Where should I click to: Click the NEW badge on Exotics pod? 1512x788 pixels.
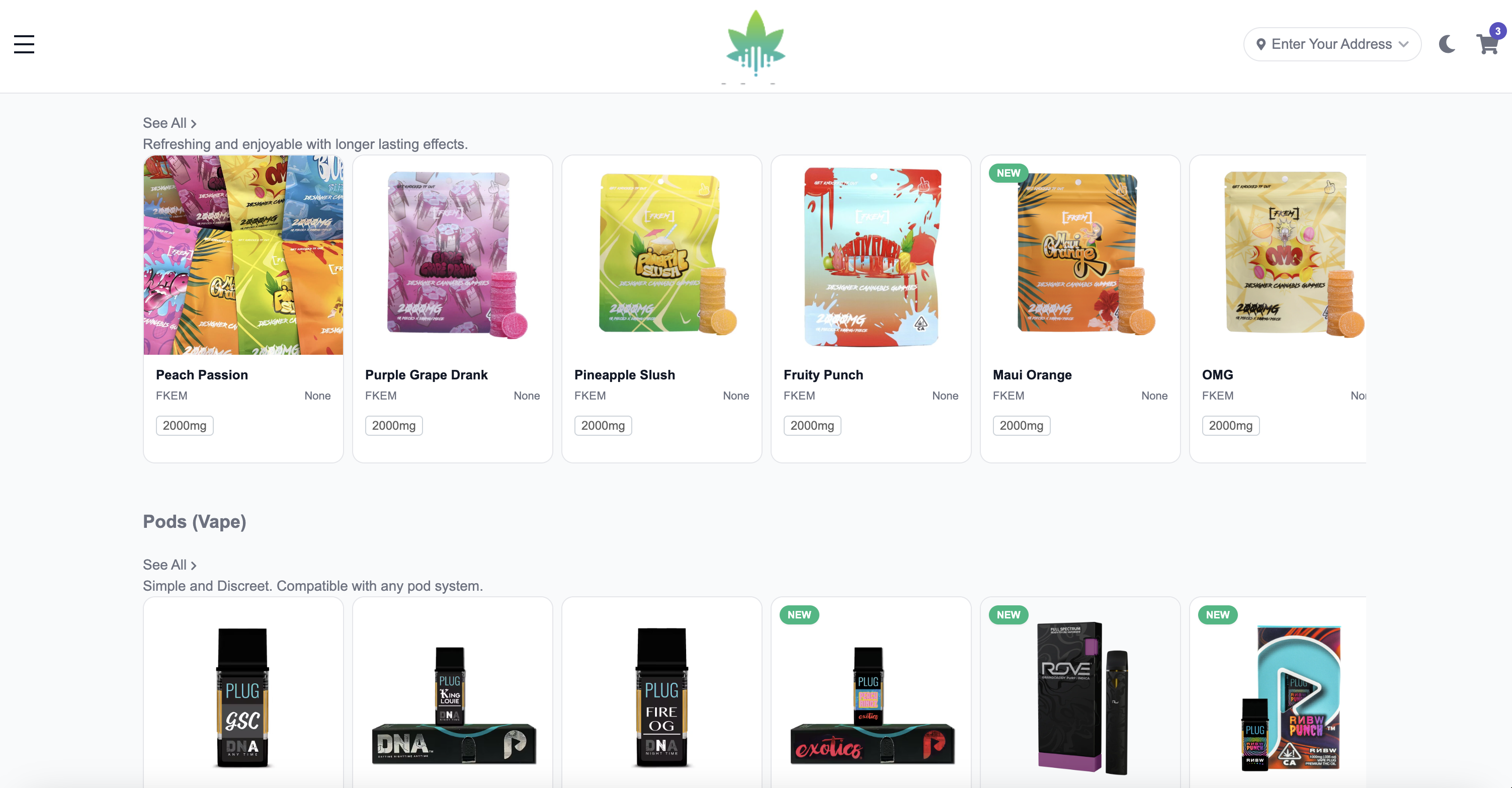tap(799, 615)
